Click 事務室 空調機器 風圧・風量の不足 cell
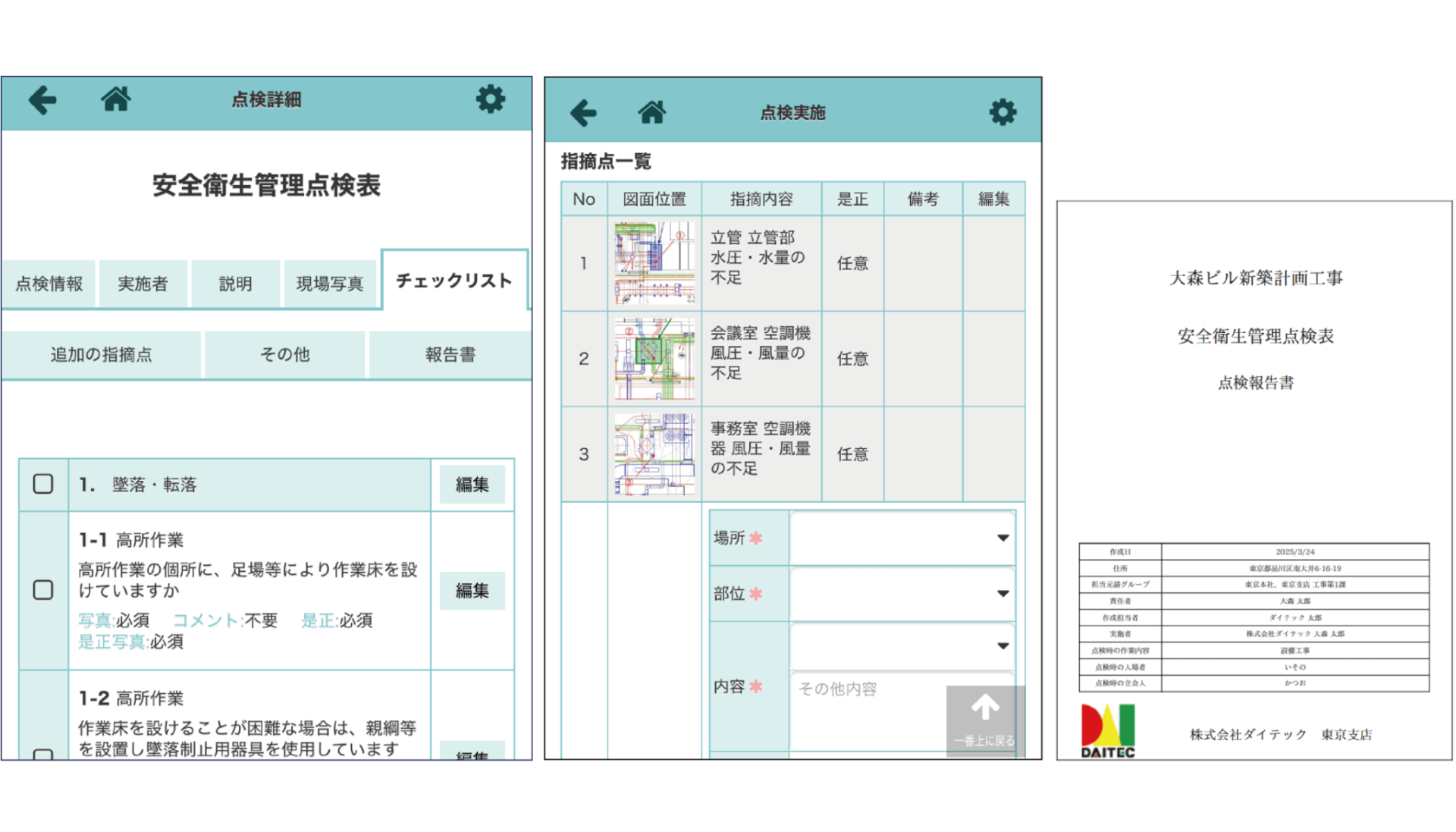This screenshot has width=1456, height=832. [761, 454]
